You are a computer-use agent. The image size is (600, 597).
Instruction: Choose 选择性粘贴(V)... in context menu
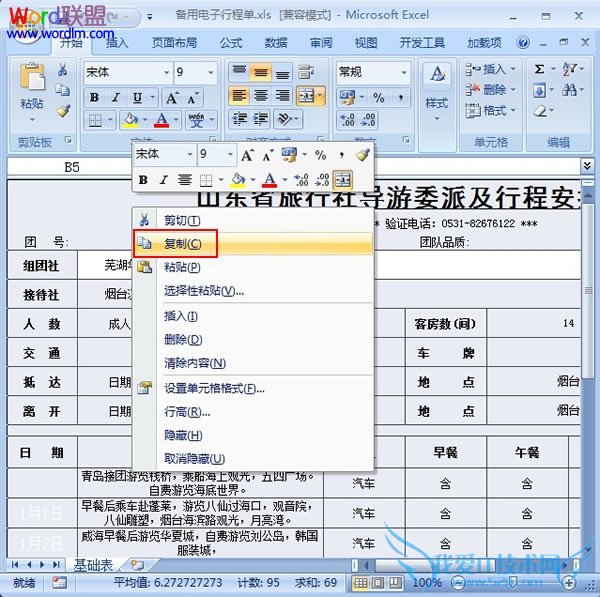click(253, 291)
